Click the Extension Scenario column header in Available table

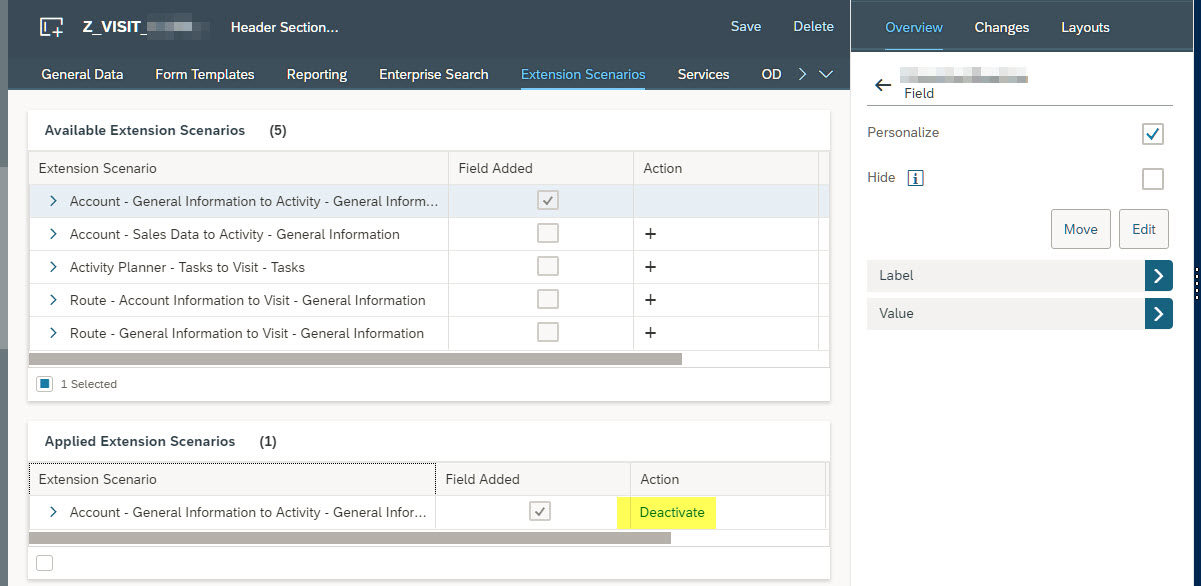pos(238,168)
